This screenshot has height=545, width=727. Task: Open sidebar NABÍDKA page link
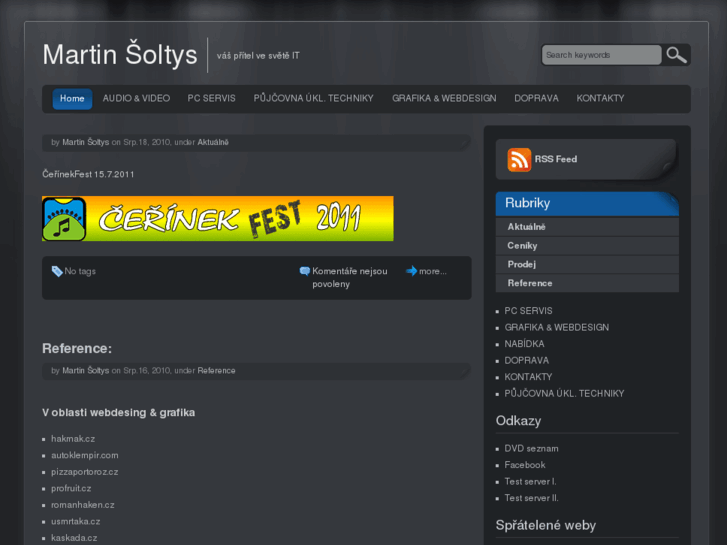click(x=524, y=344)
